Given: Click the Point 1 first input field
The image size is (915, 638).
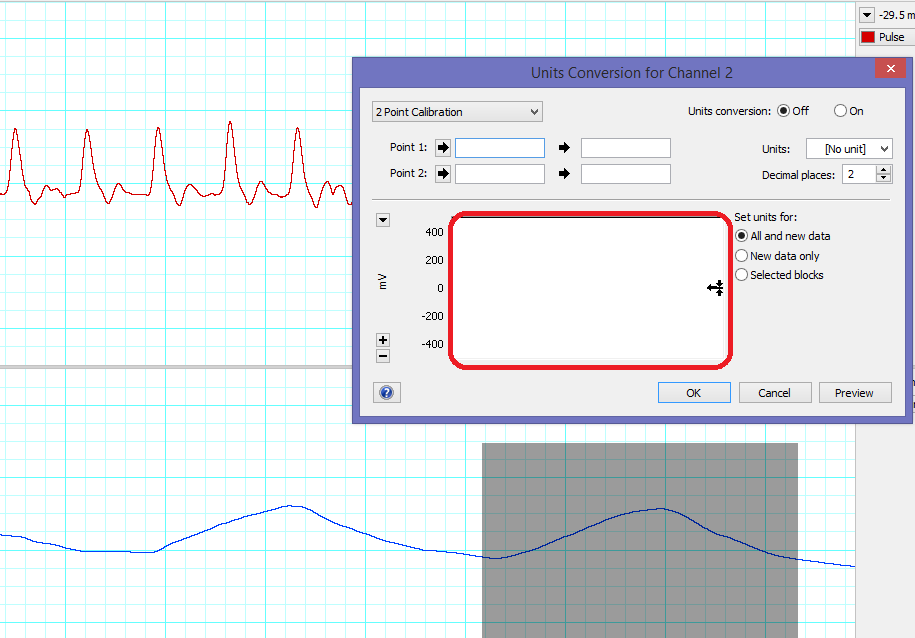Looking at the screenshot, I should (x=500, y=148).
